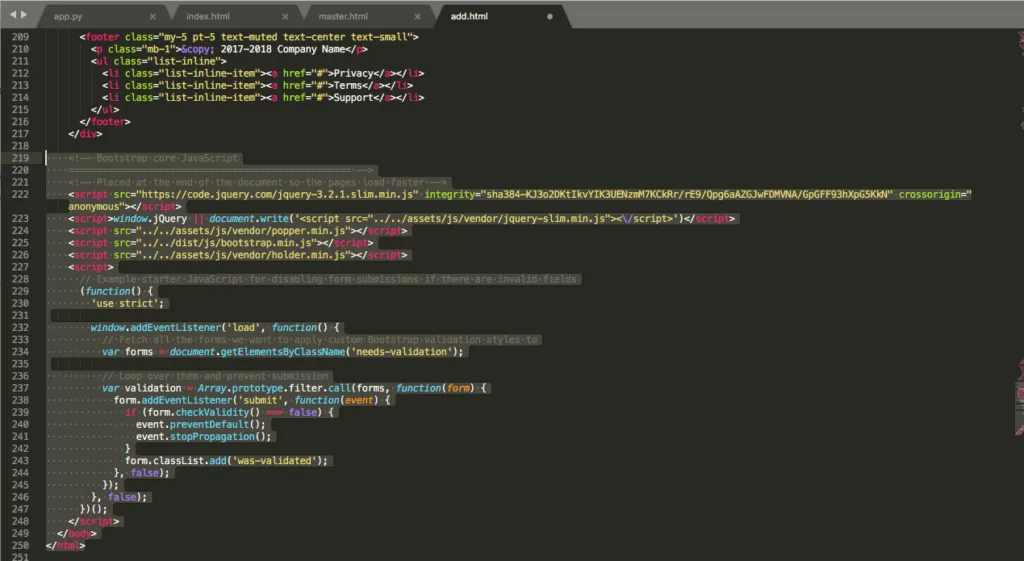Click 'Array.prototype.filter.call' expression

point(274,388)
